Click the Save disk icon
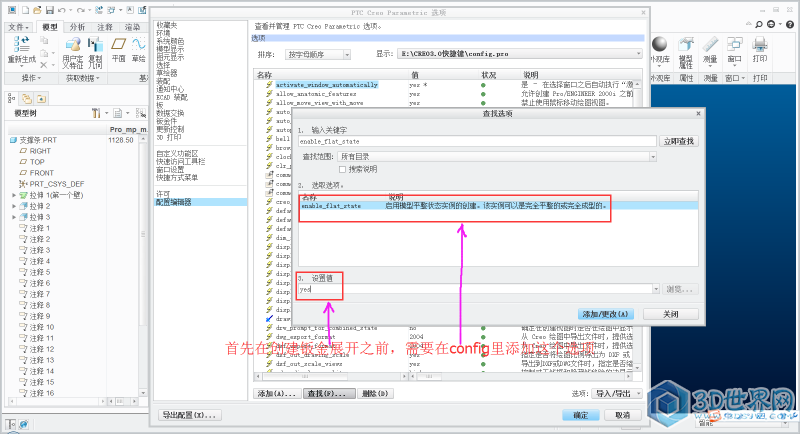This screenshot has width=800, height=434. [x=49, y=10]
